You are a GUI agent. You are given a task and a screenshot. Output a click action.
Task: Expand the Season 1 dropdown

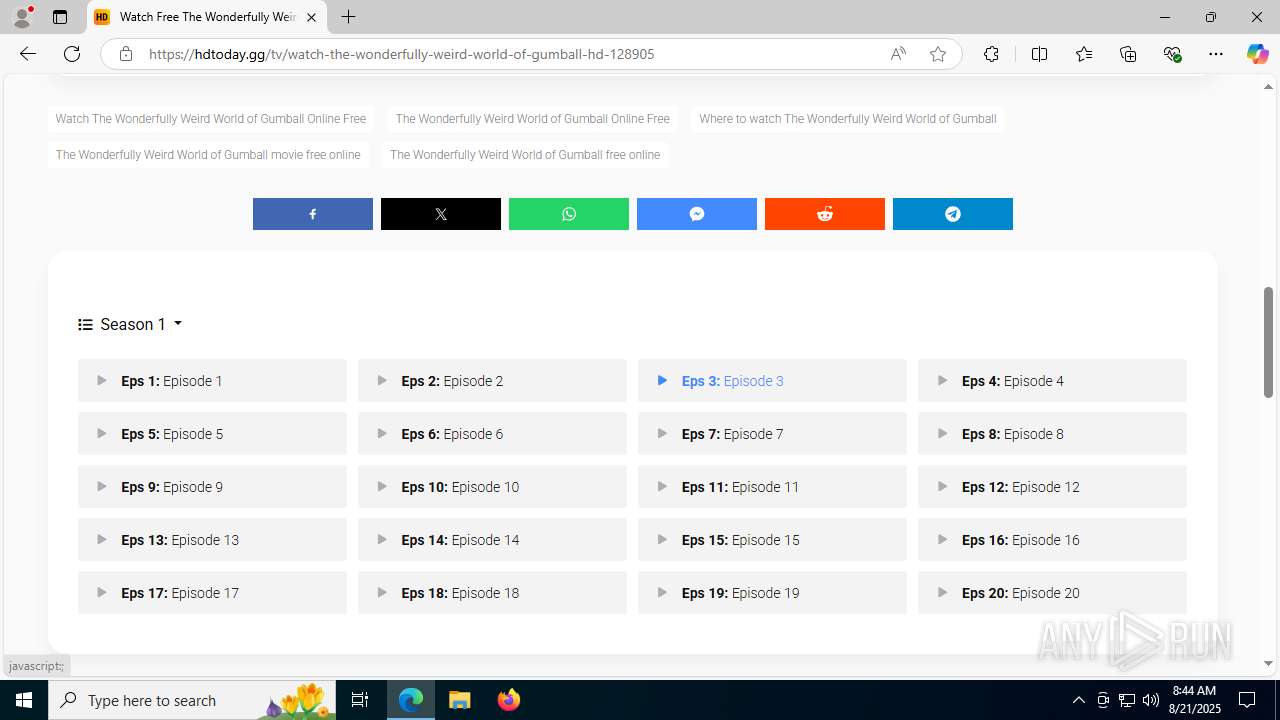[130, 324]
